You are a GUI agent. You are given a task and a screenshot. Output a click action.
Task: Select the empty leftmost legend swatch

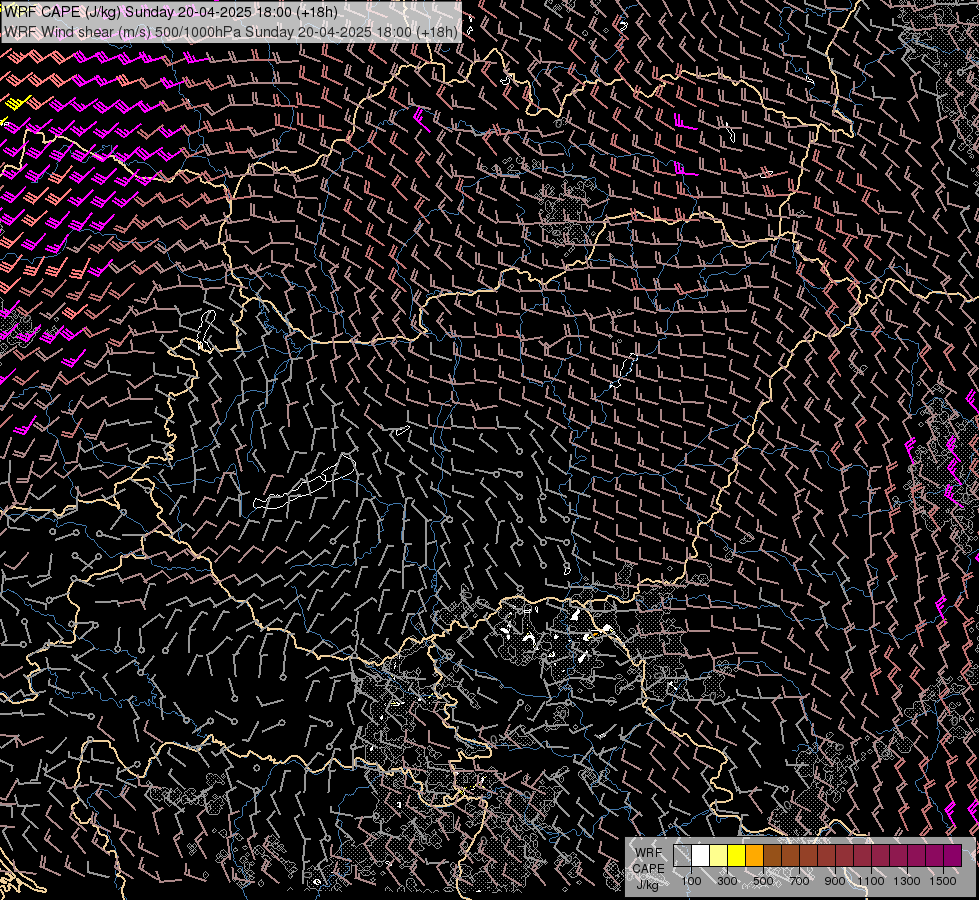point(682,855)
